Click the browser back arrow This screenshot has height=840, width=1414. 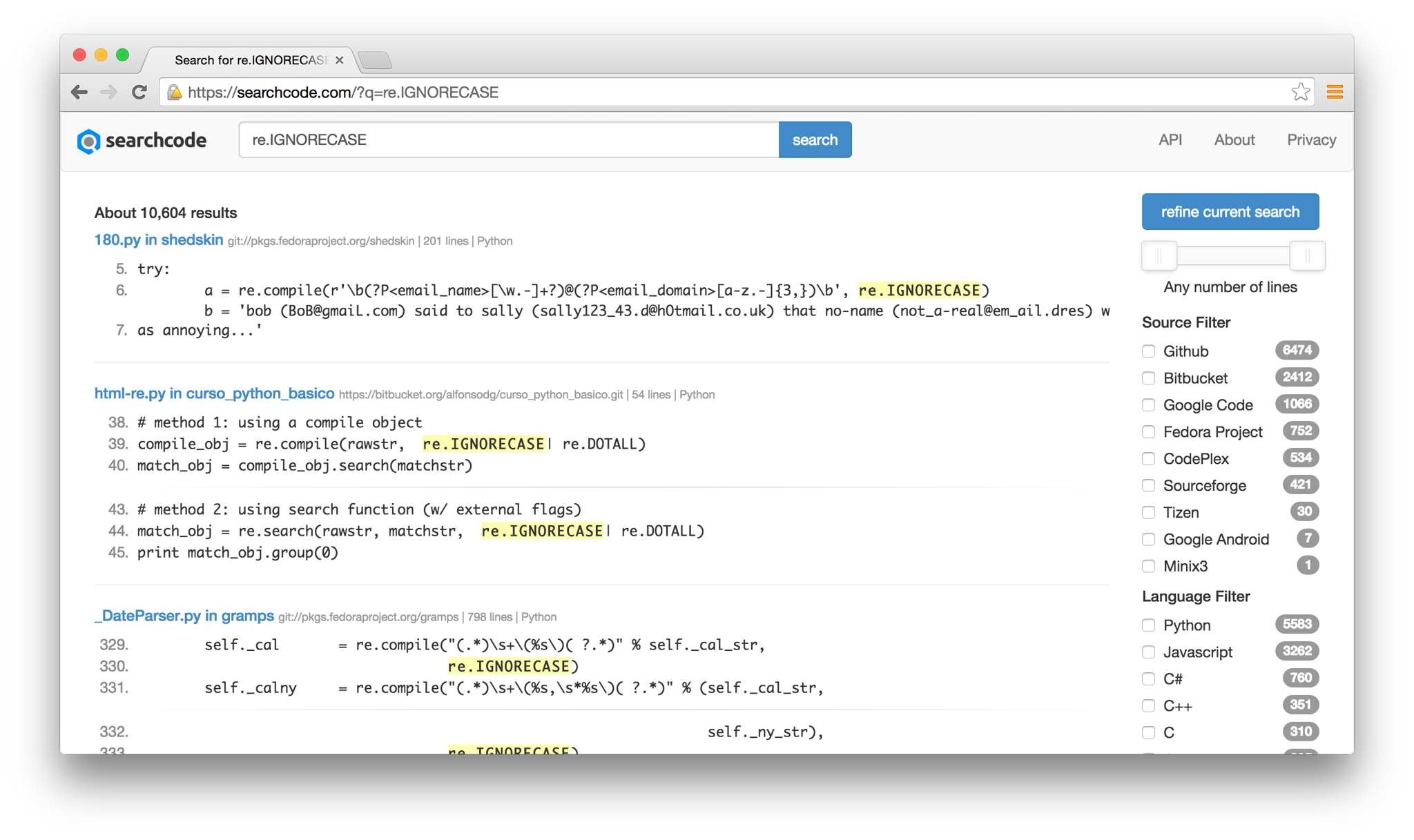79,92
